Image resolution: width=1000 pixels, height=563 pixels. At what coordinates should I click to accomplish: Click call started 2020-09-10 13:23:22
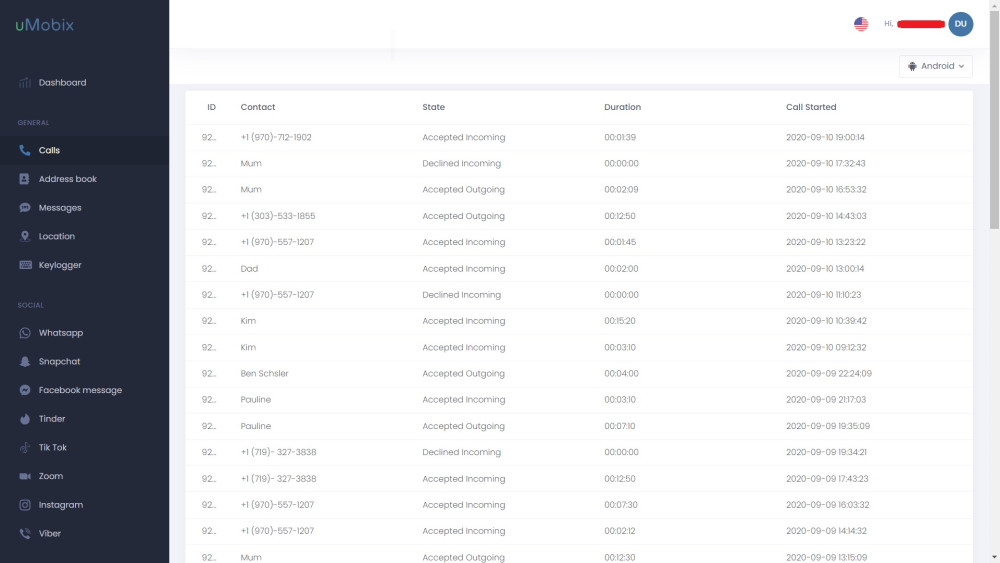(826, 242)
